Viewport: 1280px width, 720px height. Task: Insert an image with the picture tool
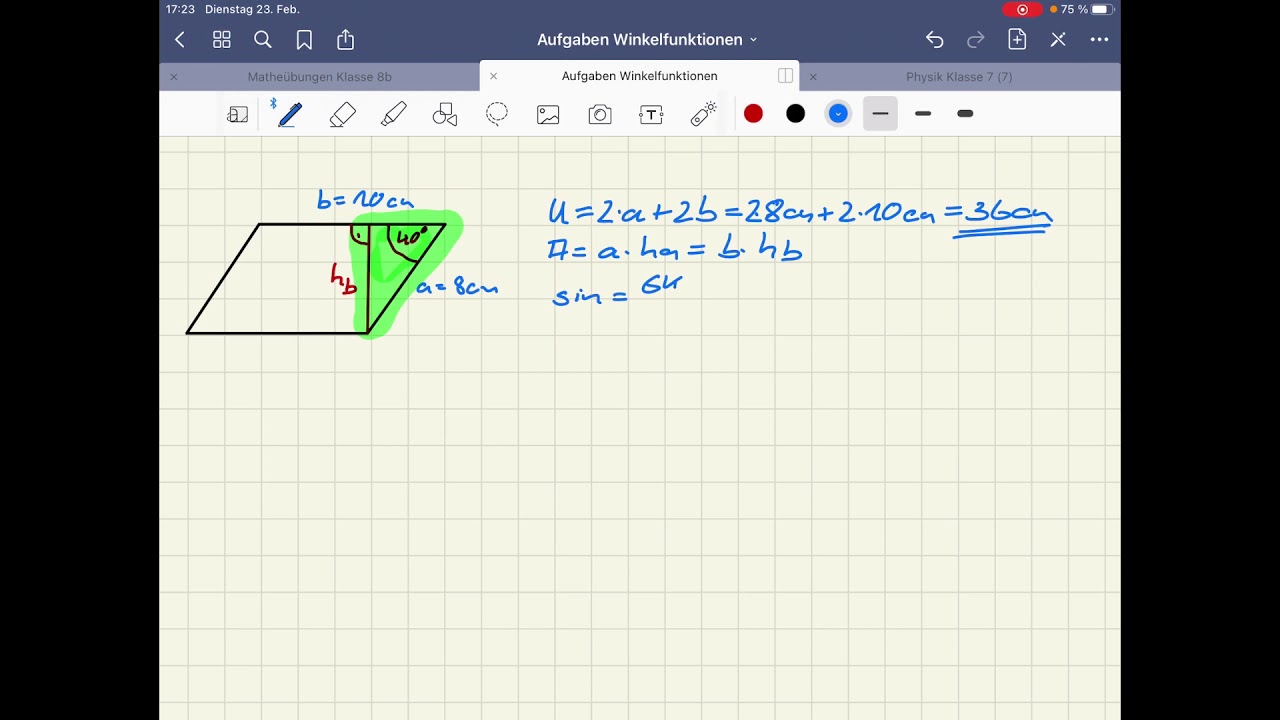point(548,114)
